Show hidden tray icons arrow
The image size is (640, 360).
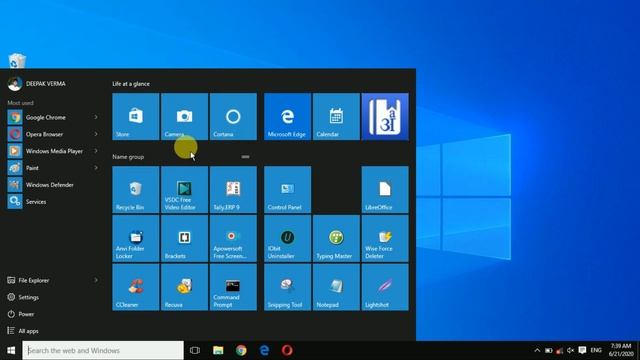537,350
